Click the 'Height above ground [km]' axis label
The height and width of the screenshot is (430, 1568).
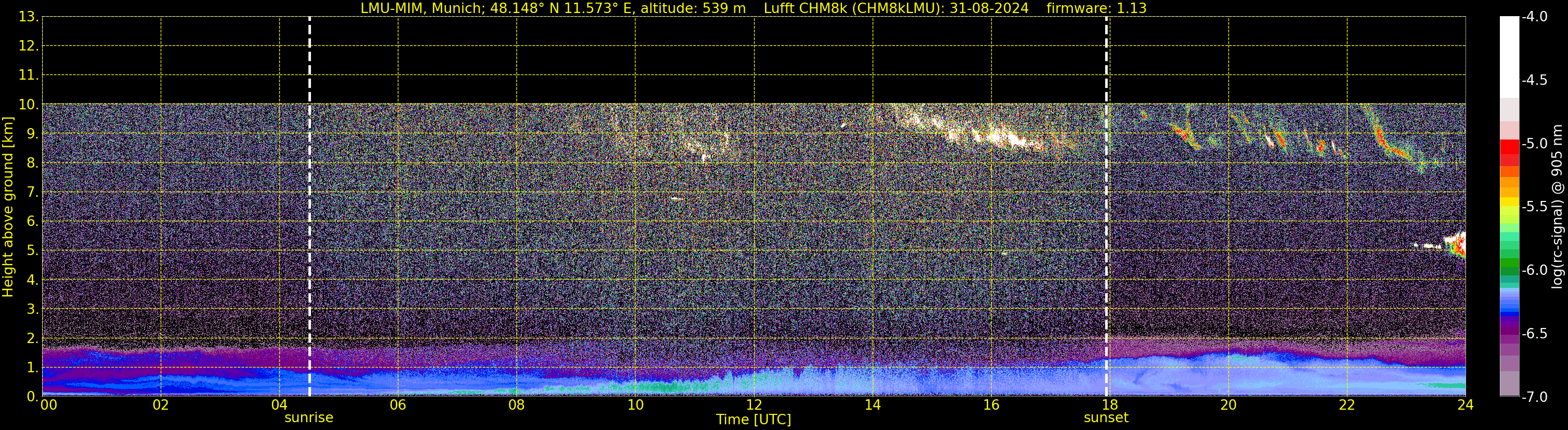click(x=8, y=207)
